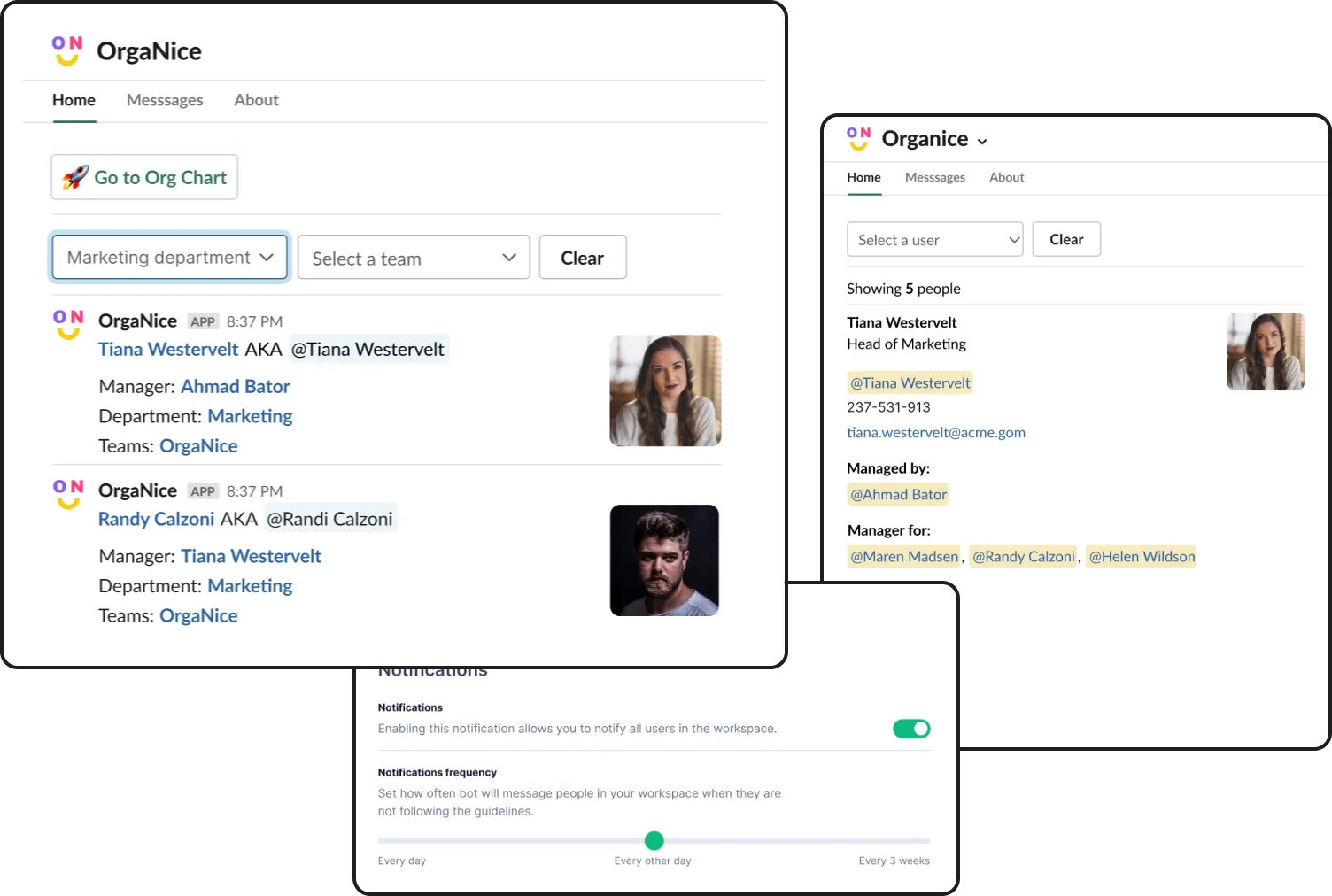1332x896 pixels.
Task: Click the Go to Org Chart button
Action: pyautogui.click(x=144, y=177)
